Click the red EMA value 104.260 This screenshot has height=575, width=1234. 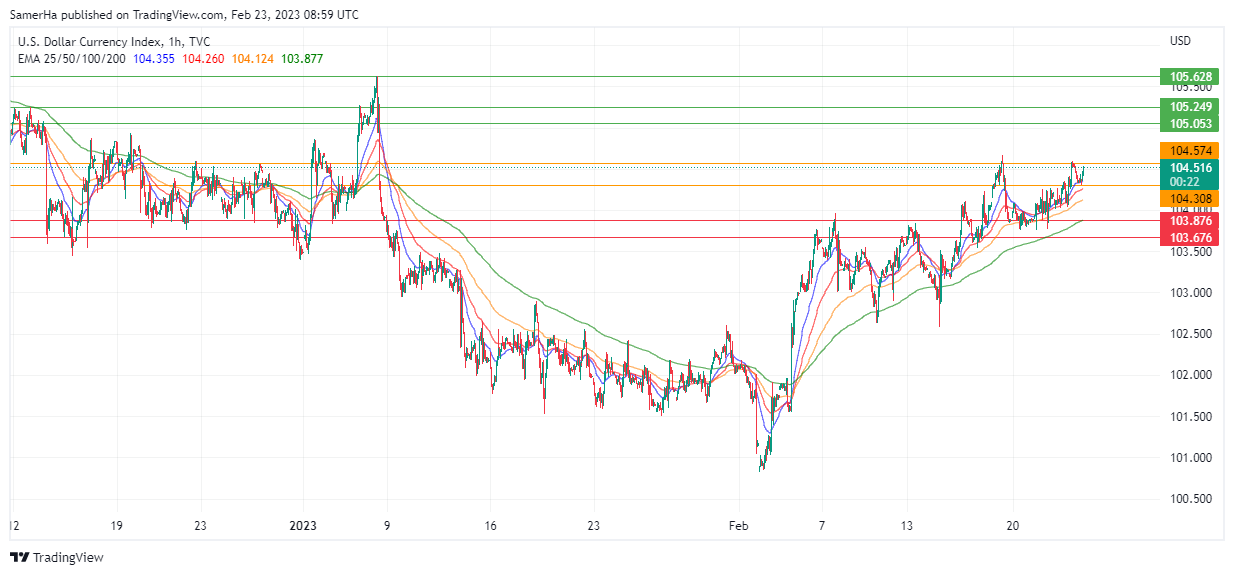203,59
